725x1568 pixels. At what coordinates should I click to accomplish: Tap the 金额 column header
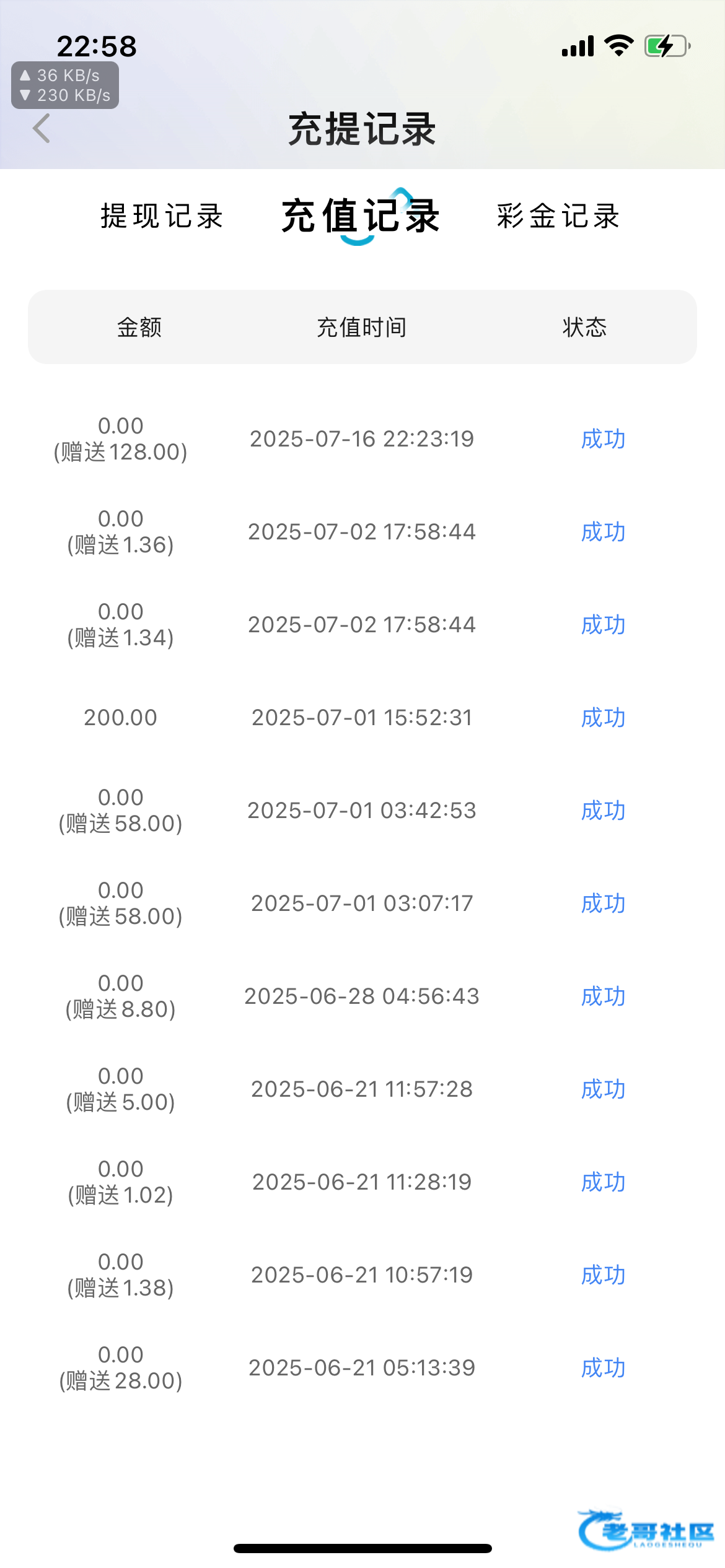point(139,327)
